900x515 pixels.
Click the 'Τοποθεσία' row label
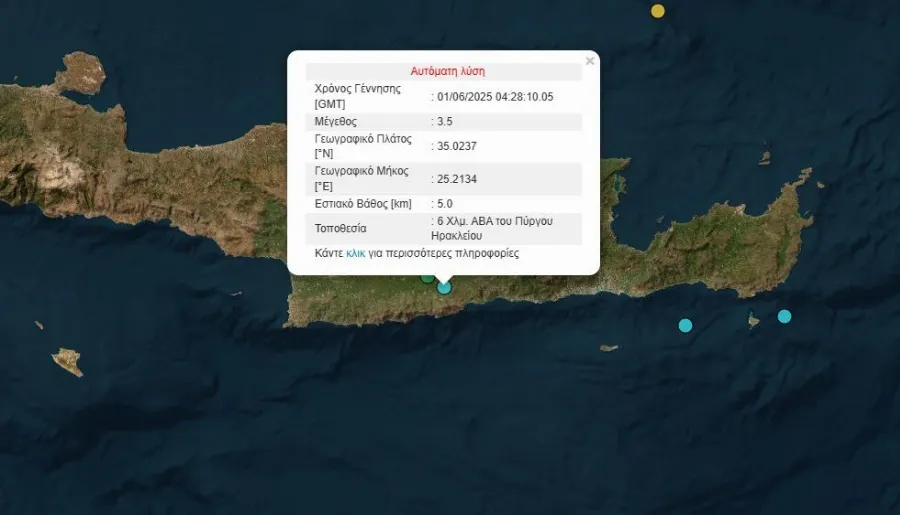click(340, 228)
